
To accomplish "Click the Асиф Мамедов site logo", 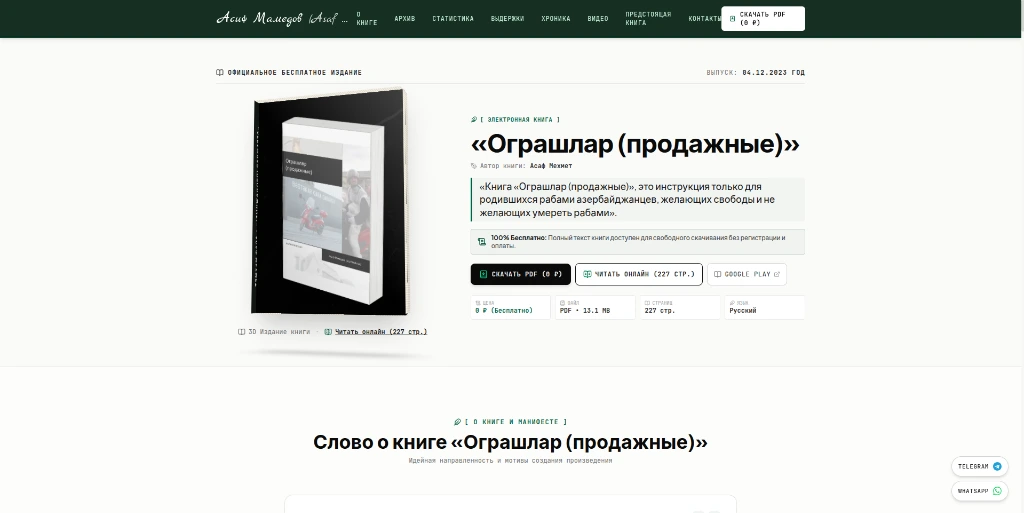I will (x=281, y=18).
